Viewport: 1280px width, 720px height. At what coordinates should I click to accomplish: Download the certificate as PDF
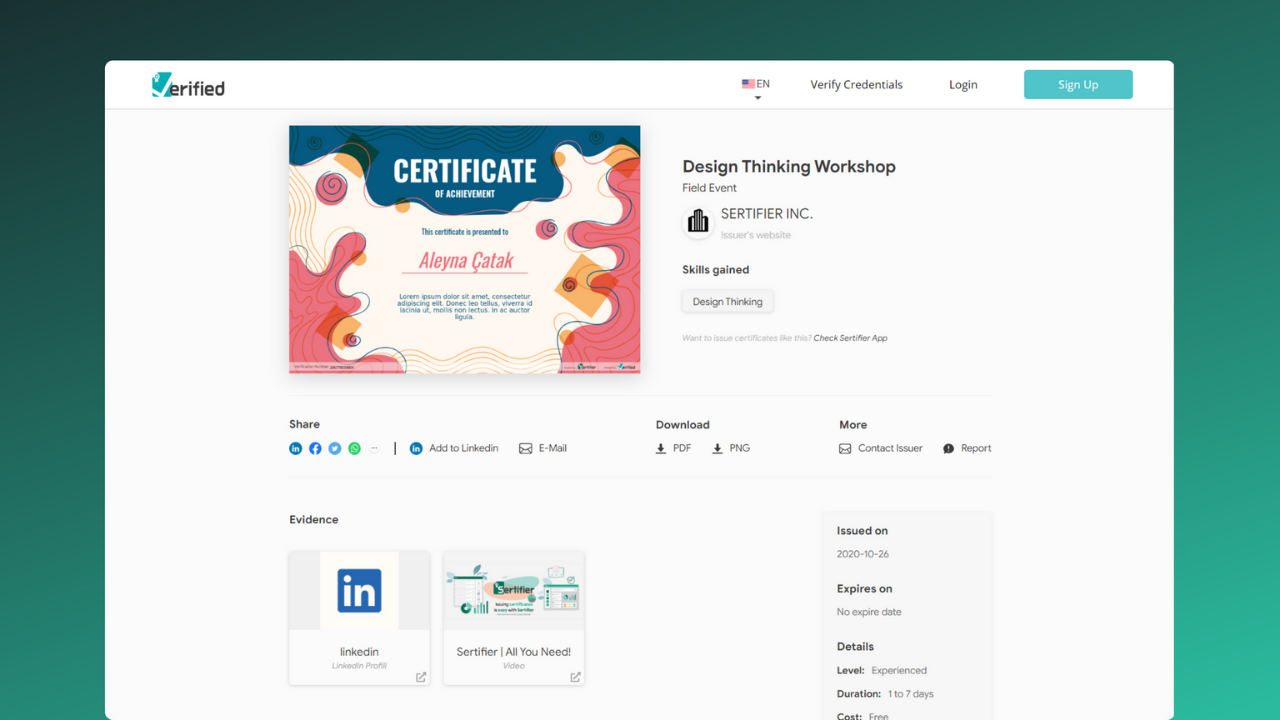673,449
